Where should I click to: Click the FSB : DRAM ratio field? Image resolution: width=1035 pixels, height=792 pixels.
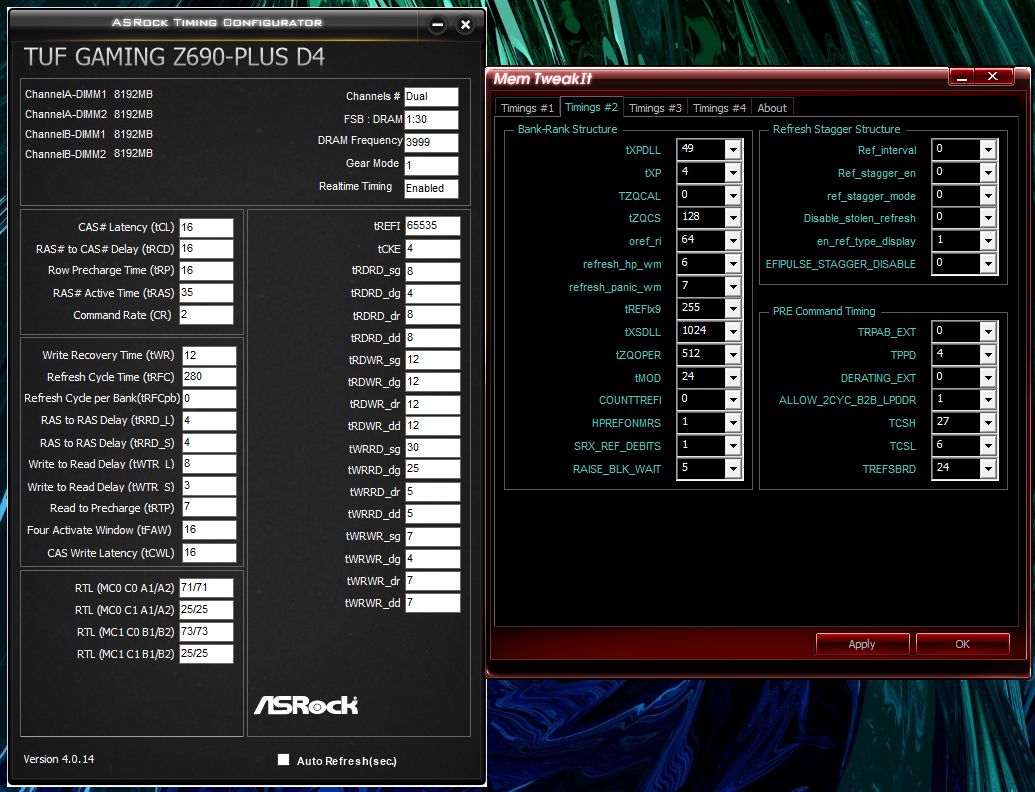pyautogui.click(x=431, y=119)
